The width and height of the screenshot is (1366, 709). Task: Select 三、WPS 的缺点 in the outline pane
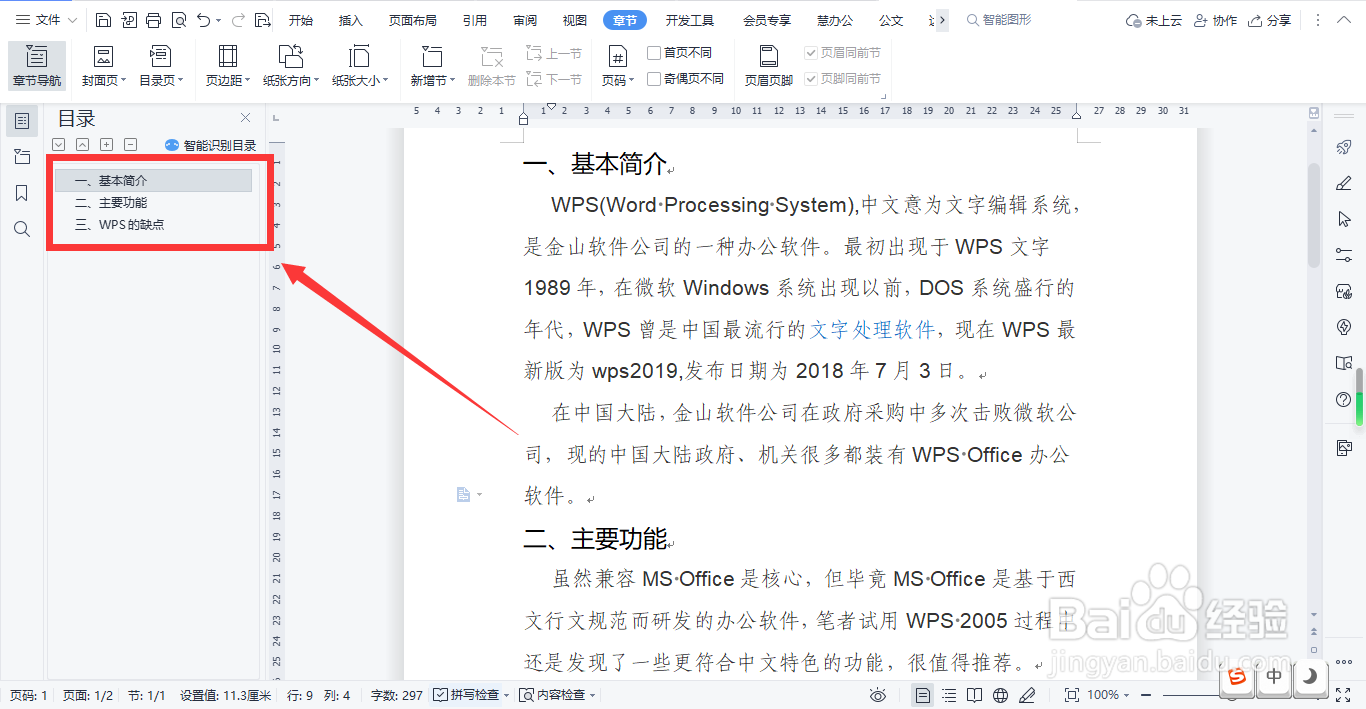point(119,225)
